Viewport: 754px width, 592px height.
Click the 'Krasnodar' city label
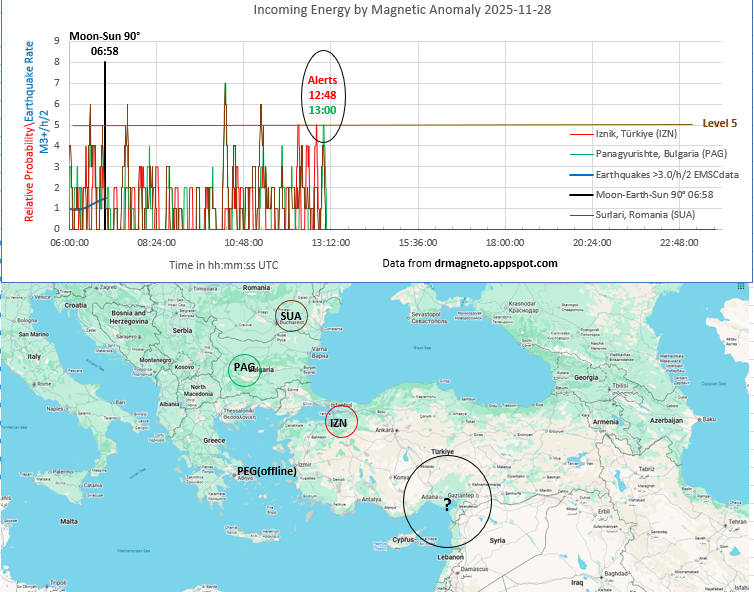[522, 307]
